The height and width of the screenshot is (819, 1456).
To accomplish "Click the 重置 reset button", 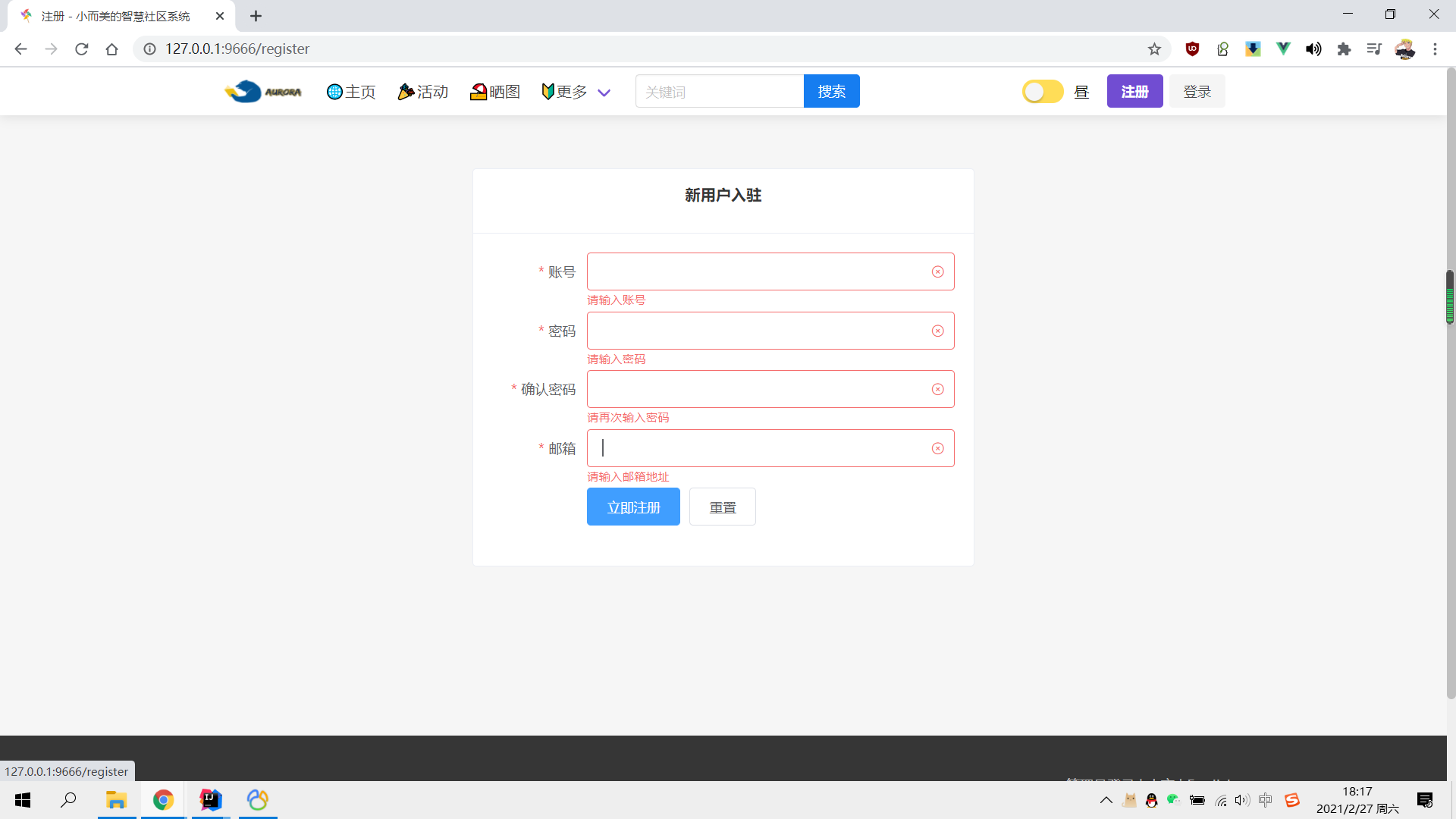I will (x=722, y=507).
